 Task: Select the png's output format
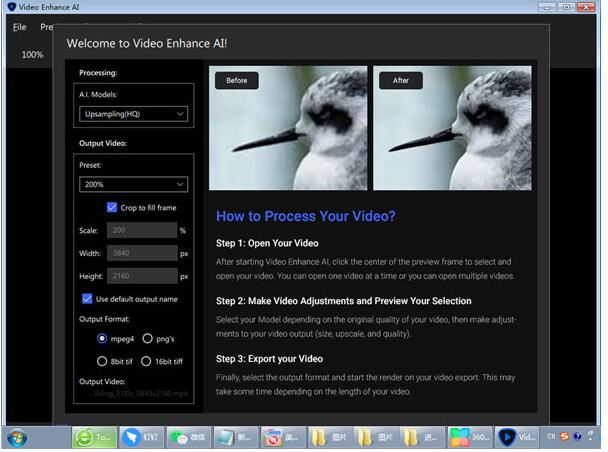pyautogui.click(x=147, y=338)
